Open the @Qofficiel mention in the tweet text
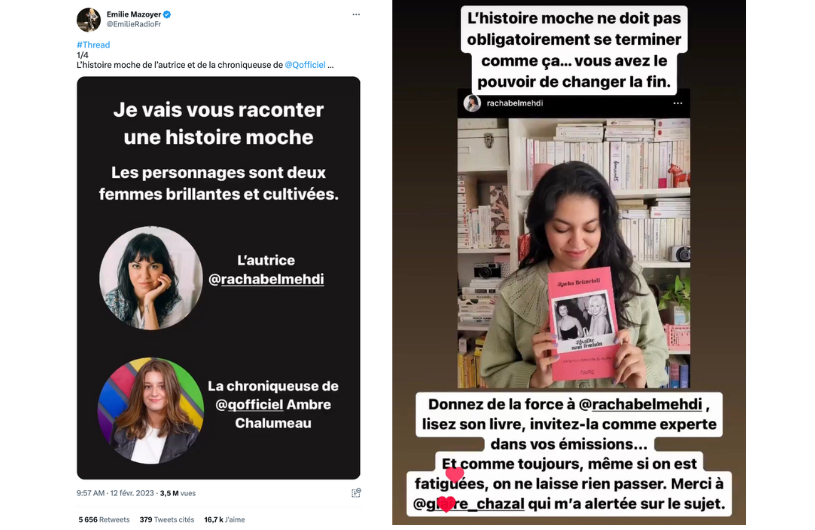815x530 pixels. [305, 65]
